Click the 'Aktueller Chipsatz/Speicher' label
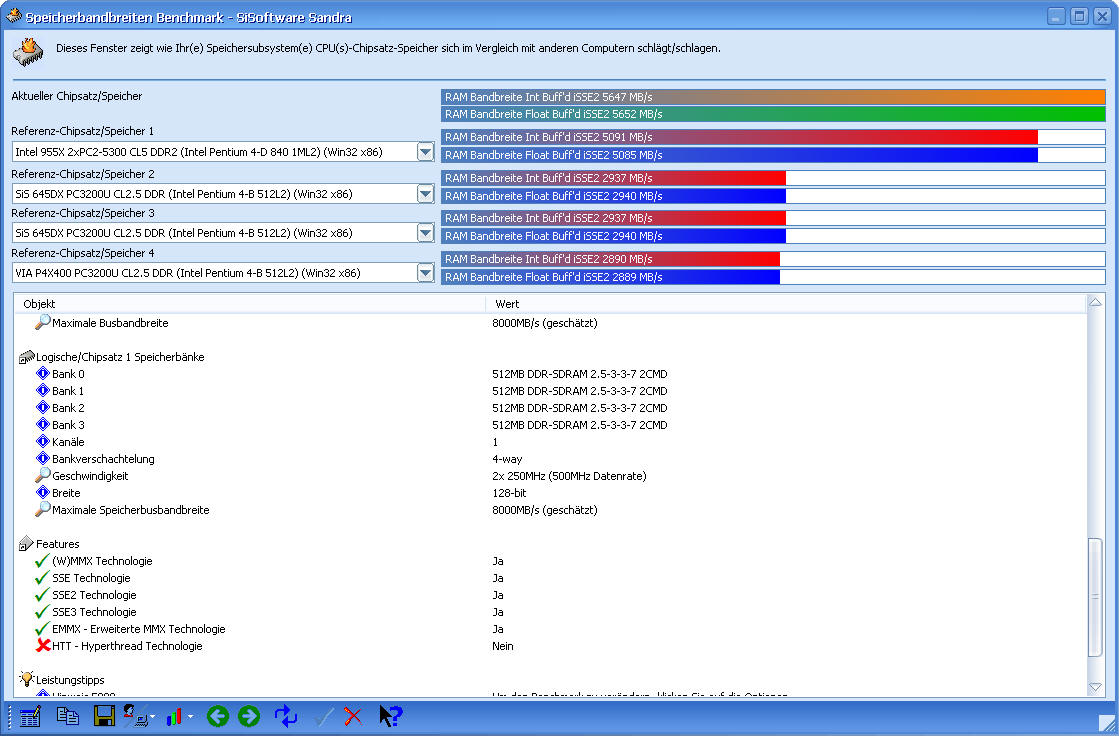This screenshot has height=736, width=1119. [x=77, y=96]
